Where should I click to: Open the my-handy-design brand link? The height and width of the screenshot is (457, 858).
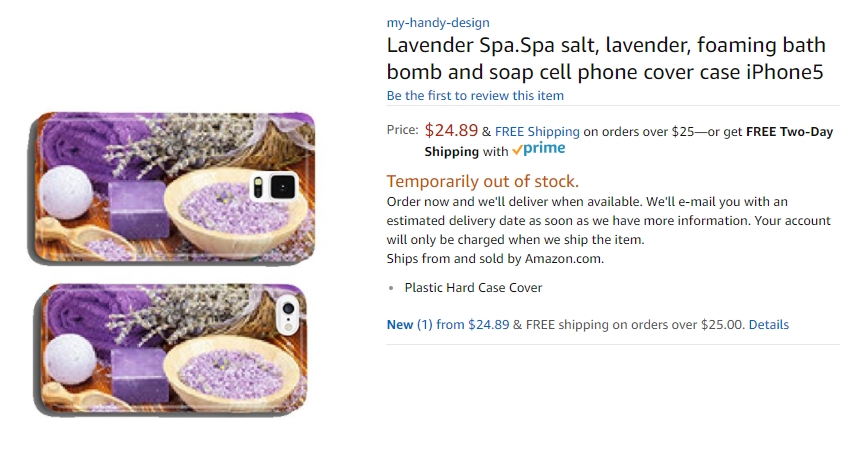438,23
